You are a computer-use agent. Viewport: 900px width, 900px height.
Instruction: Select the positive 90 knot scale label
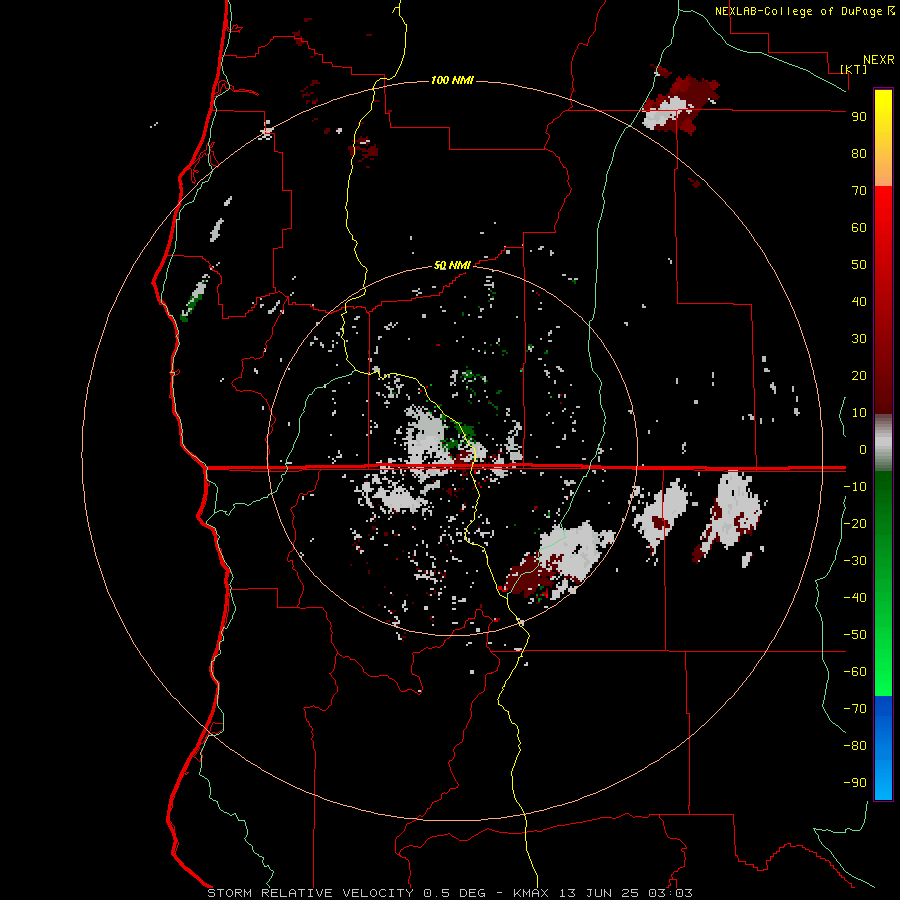click(859, 117)
